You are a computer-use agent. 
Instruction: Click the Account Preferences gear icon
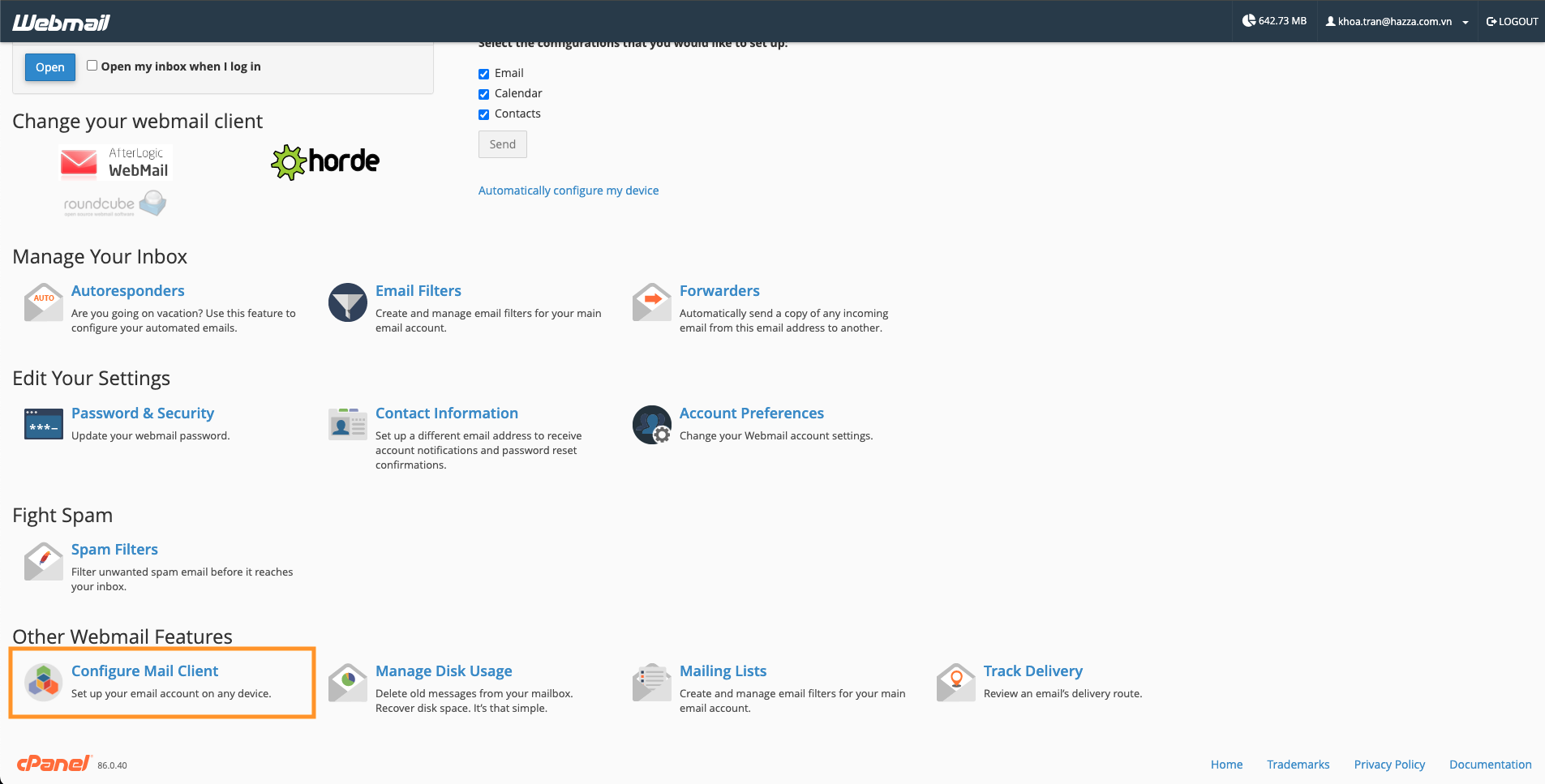[x=651, y=424]
